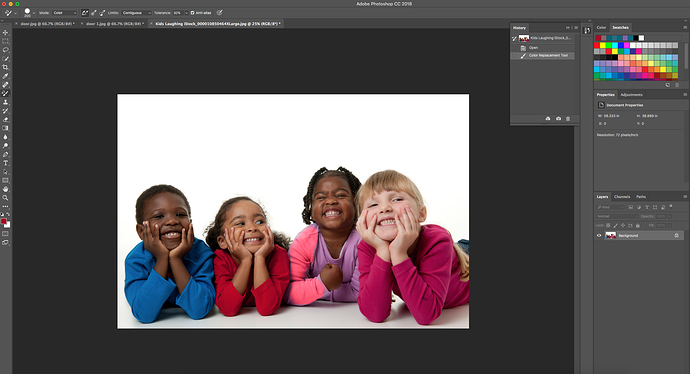Select the Lasso tool
The image size is (690, 374).
point(5,50)
